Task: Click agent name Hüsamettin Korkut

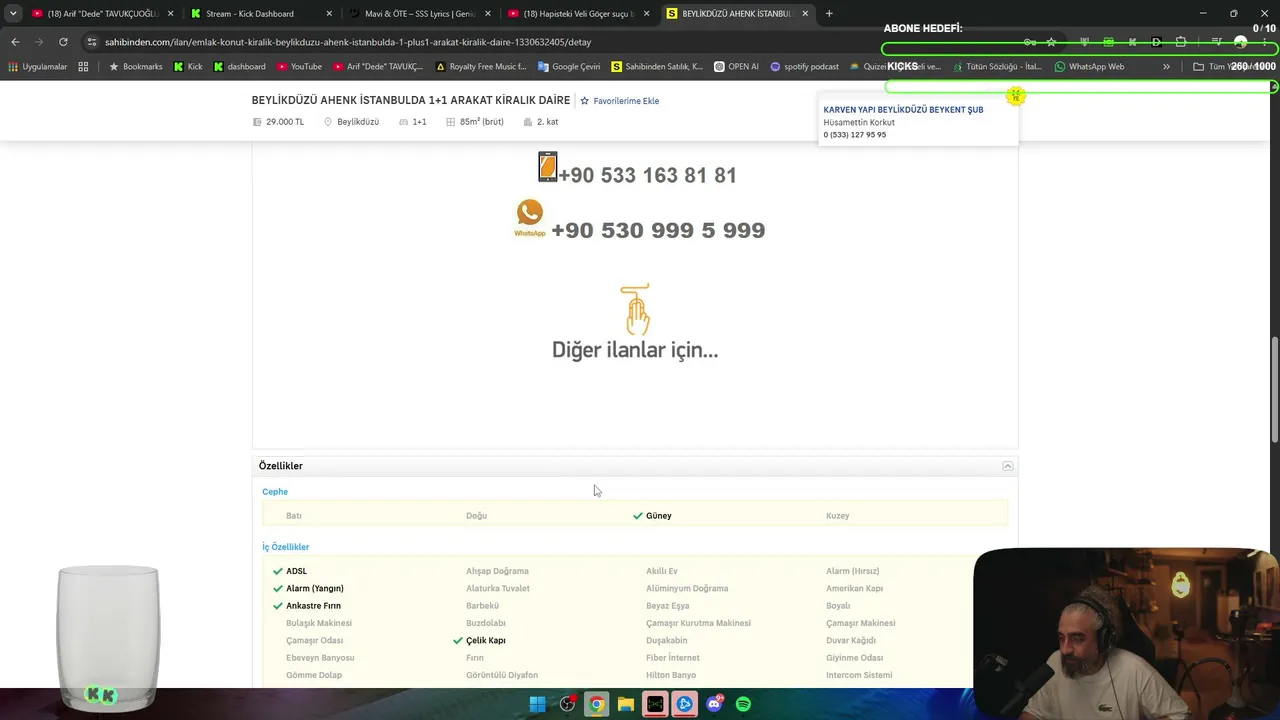Action: [859, 122]
